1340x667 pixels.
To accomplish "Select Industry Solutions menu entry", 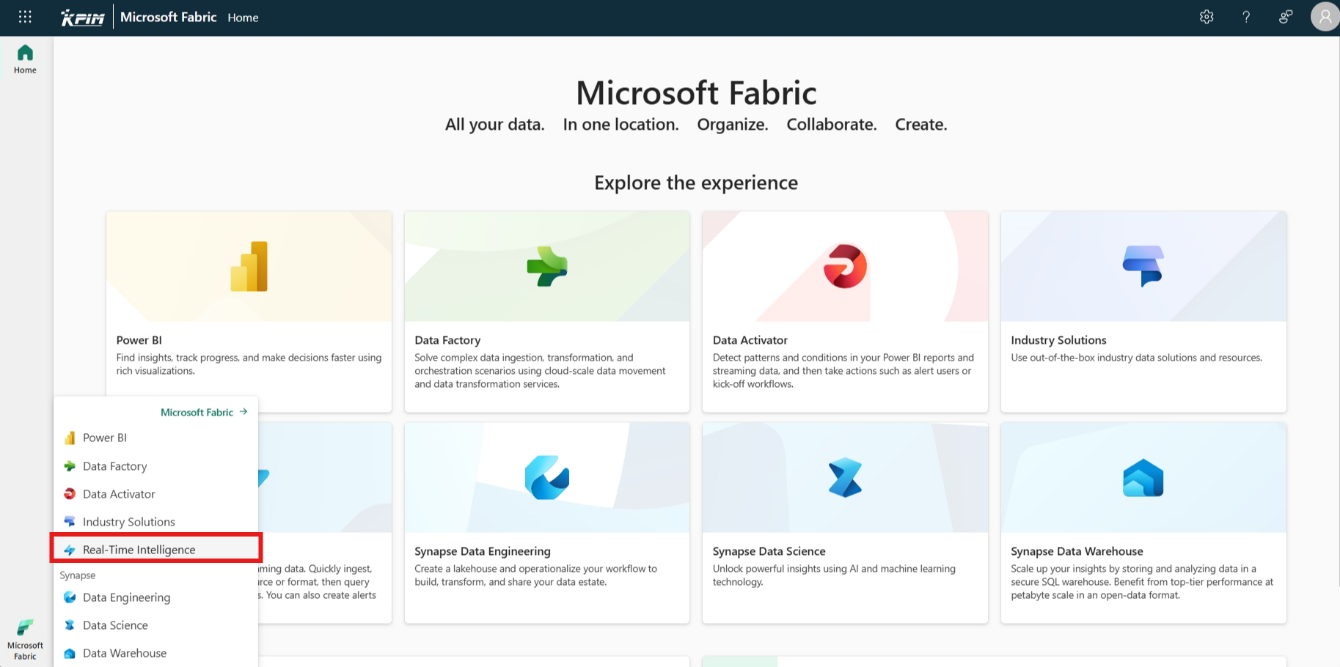I will tap(156, 522).
